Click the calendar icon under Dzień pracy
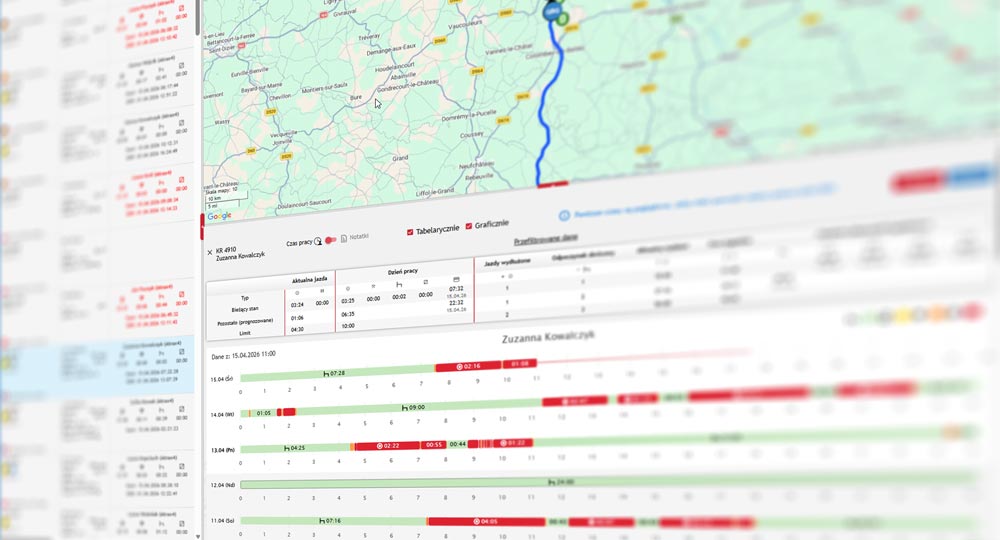The image size is (1000, 540). 456,279
